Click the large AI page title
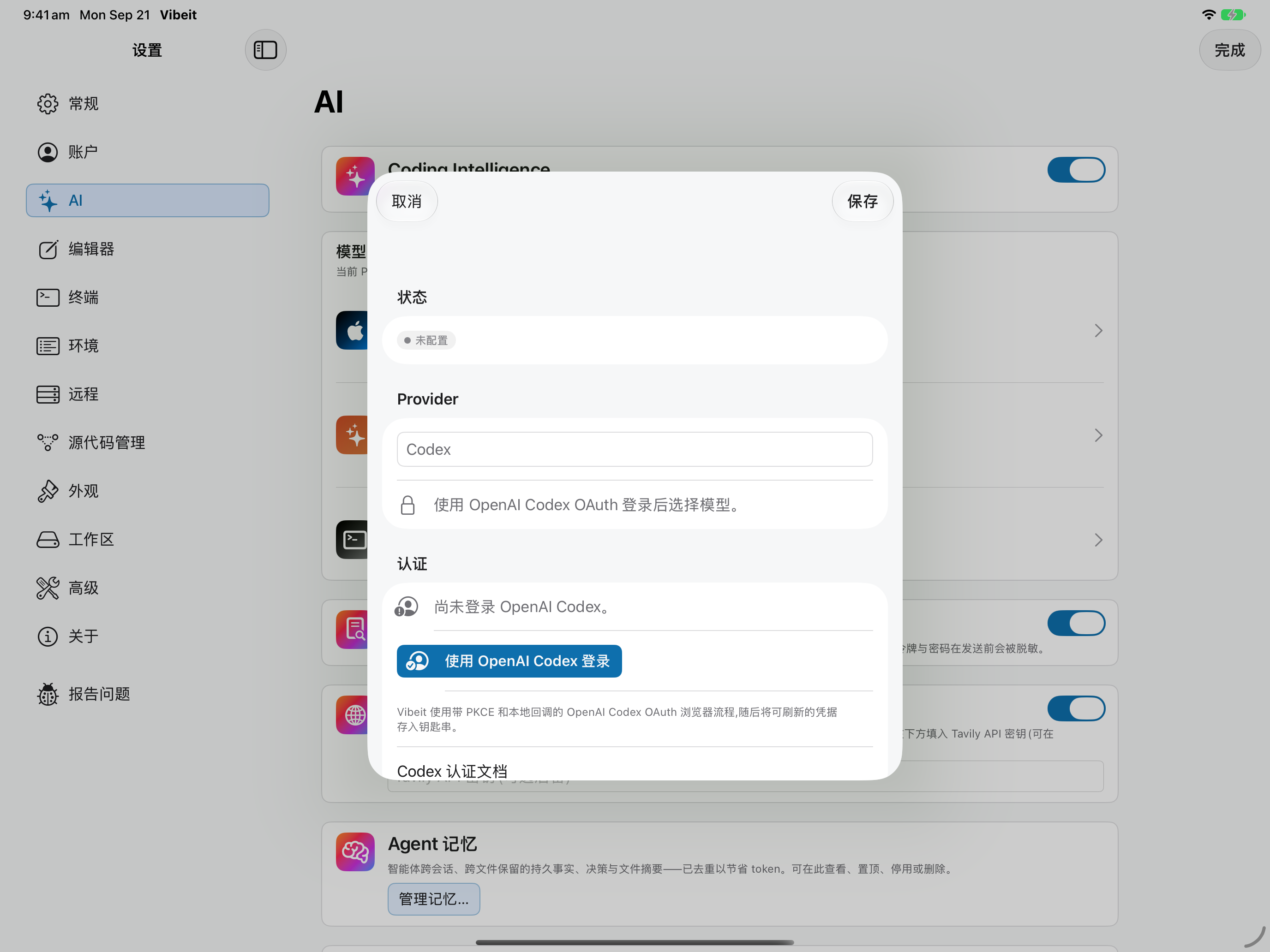 pos(329,102)
